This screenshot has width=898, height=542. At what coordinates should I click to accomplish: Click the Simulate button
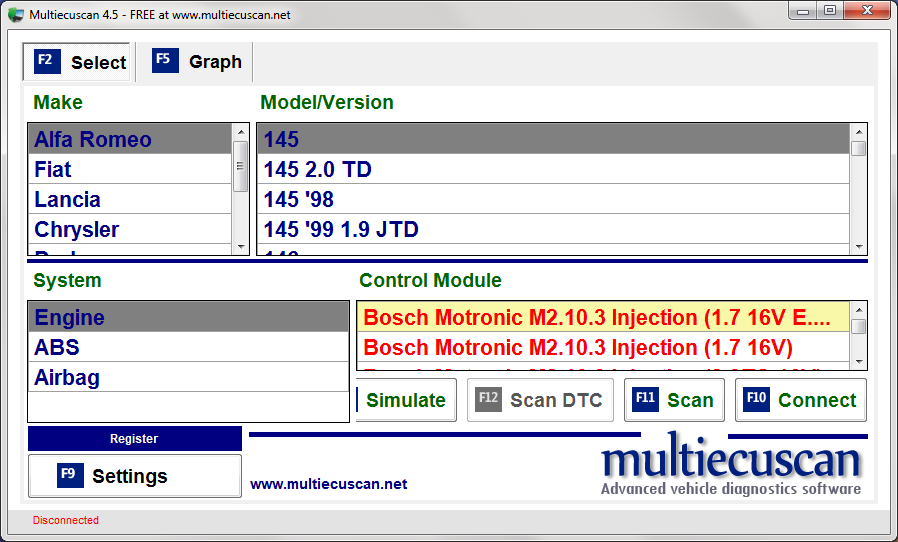(x=406, y=400)
